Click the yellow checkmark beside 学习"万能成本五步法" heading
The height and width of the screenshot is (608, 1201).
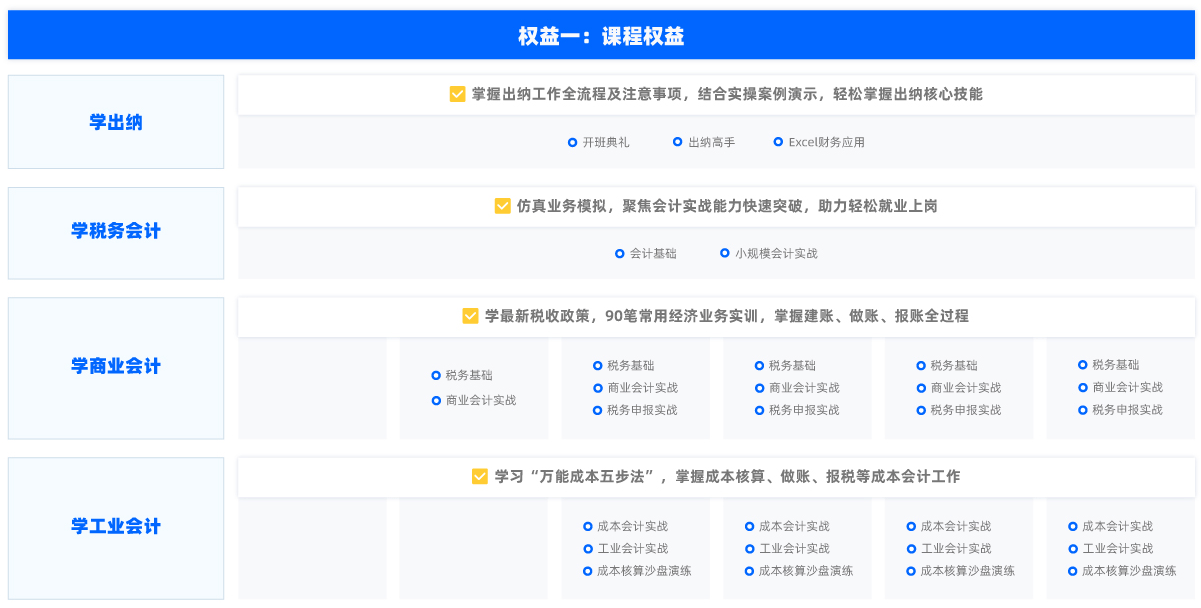tap(480, 477)
